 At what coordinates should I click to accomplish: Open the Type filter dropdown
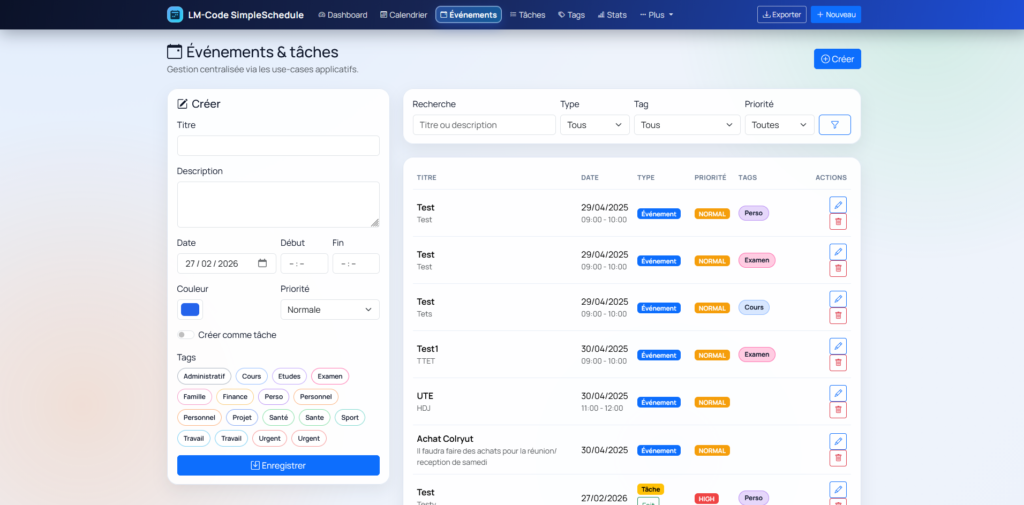pos(594,125)
